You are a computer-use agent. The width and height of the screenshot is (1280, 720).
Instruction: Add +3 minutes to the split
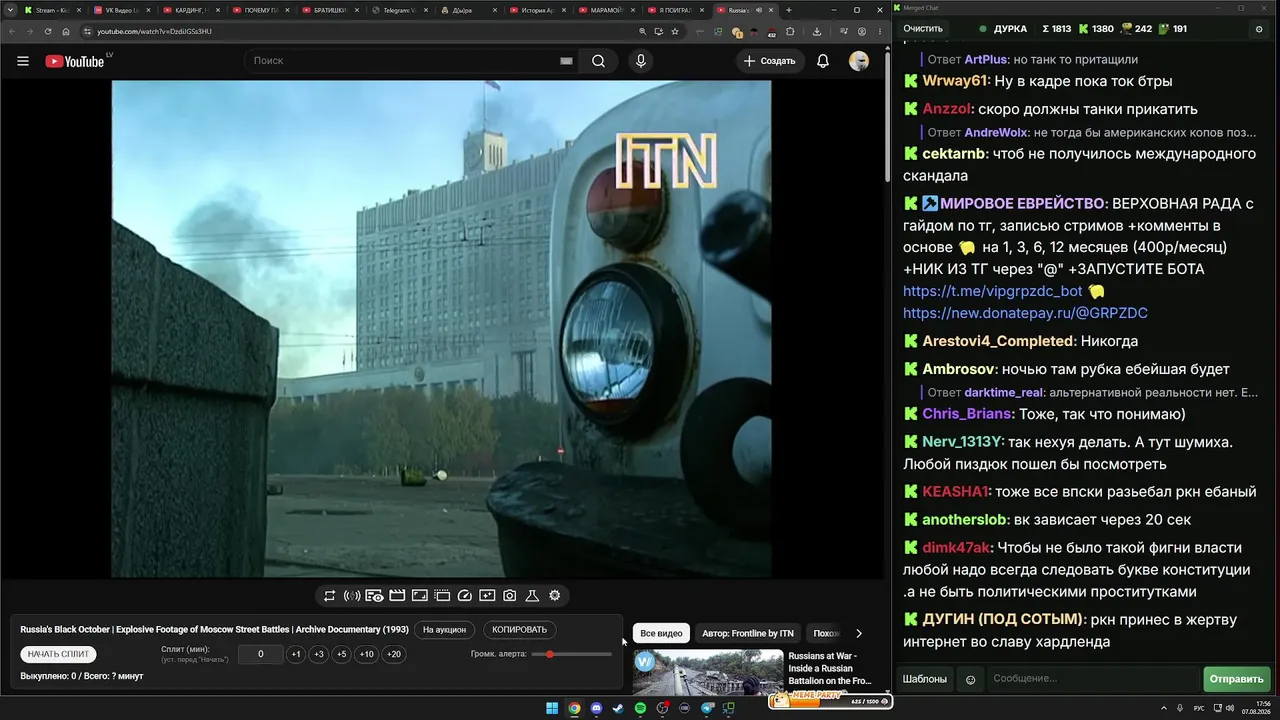[x=319, y=654]
